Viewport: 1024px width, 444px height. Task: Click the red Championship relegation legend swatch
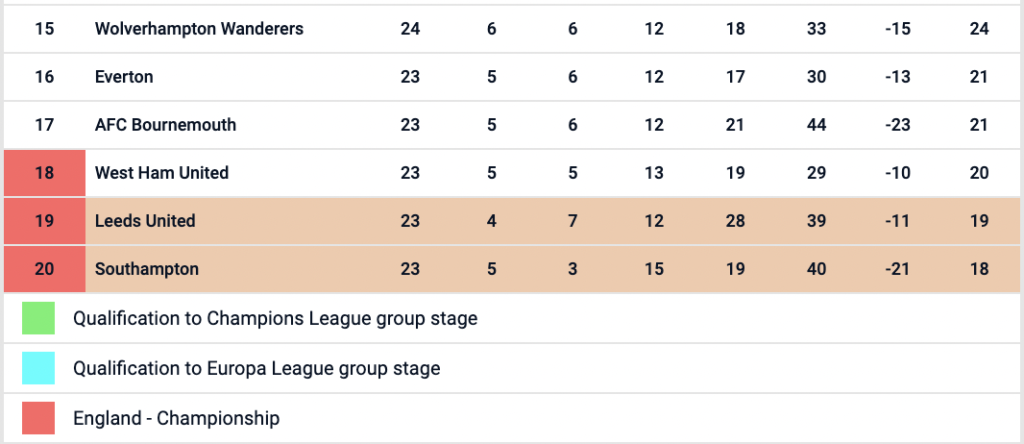click(x=38, y=418)
